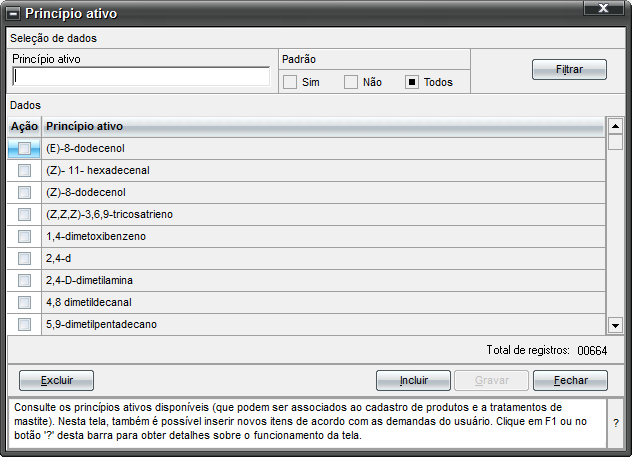The width and height of the screenshot is (632, 457).
Task: Click the Ação column header
Action: [x=24, y=127]
